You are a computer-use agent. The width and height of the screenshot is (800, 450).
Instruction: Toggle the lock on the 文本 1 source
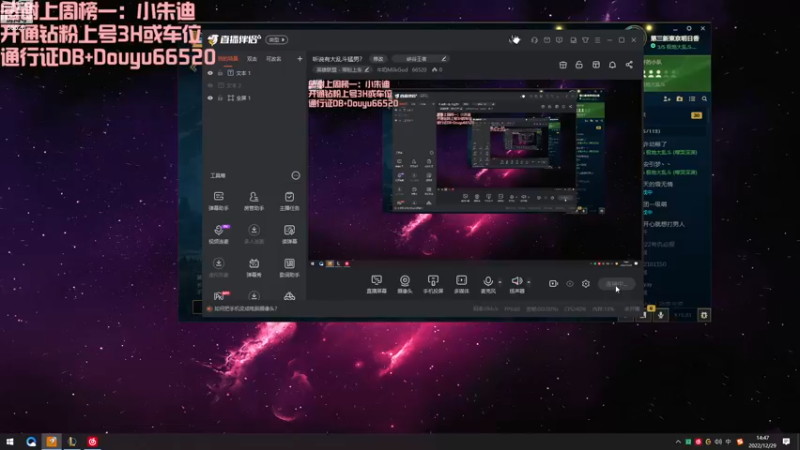click(x=220, y=73)
